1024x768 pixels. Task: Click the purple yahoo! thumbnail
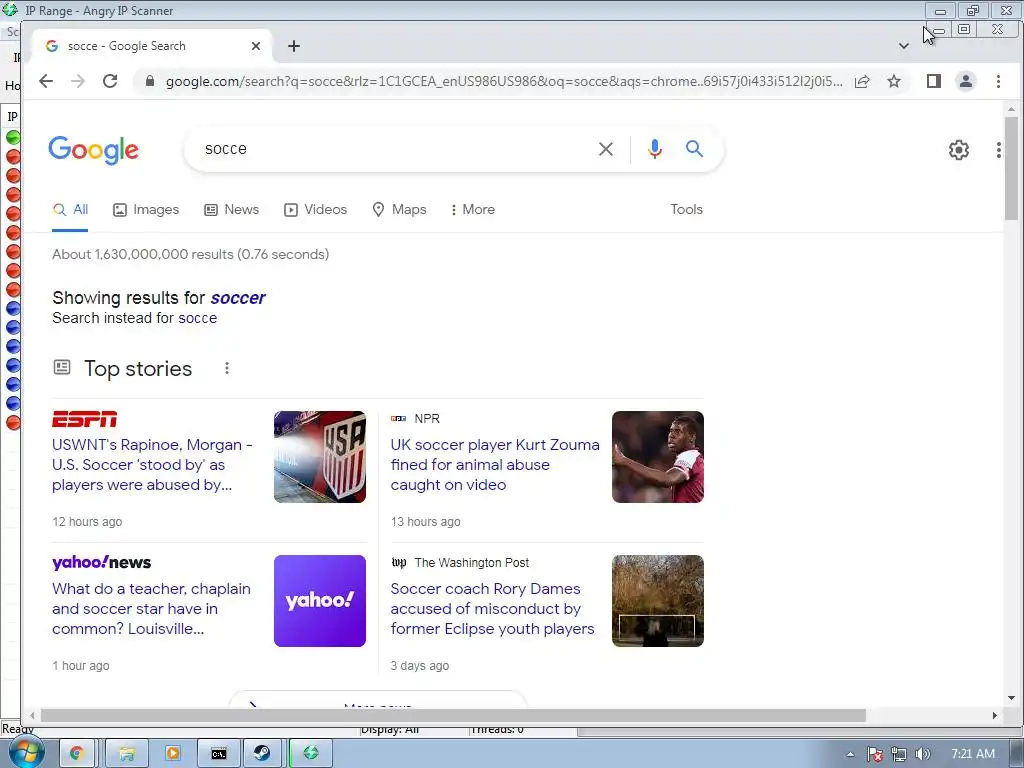pos(320,601)
